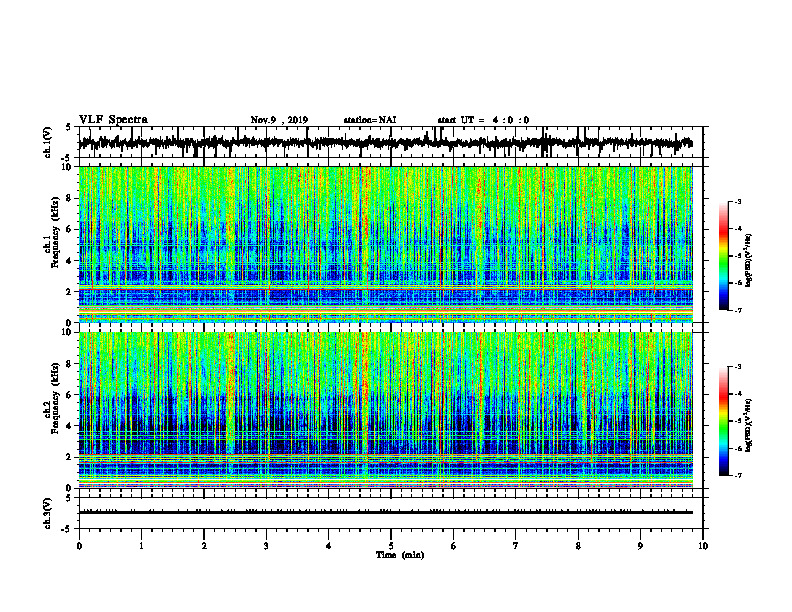Click the "9" minute tick label
Viewport: 792px width, 612px height.
click(640, 546)
